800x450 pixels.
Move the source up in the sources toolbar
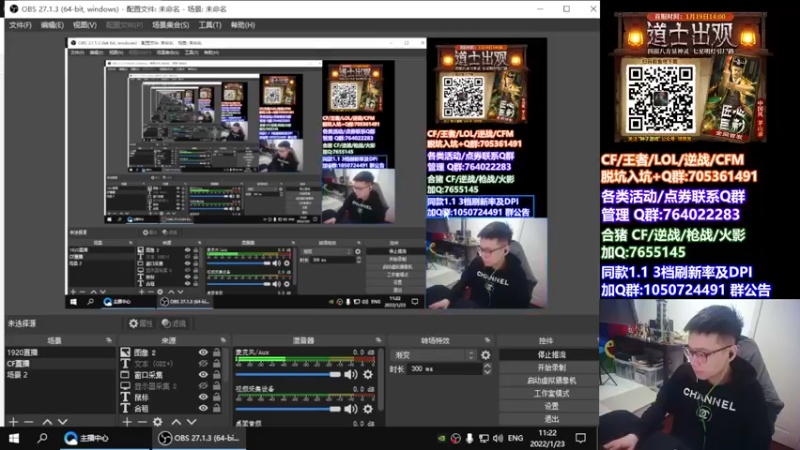coord(176,422)
